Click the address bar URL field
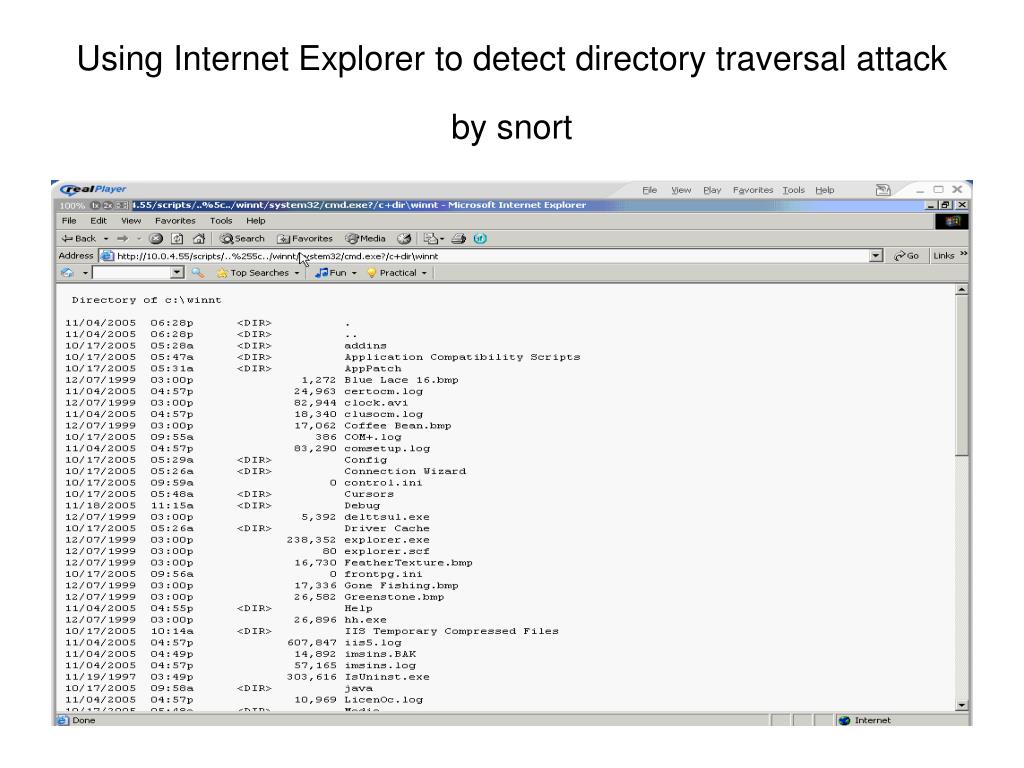This screenshot has height=768, width=1024. 490,256
